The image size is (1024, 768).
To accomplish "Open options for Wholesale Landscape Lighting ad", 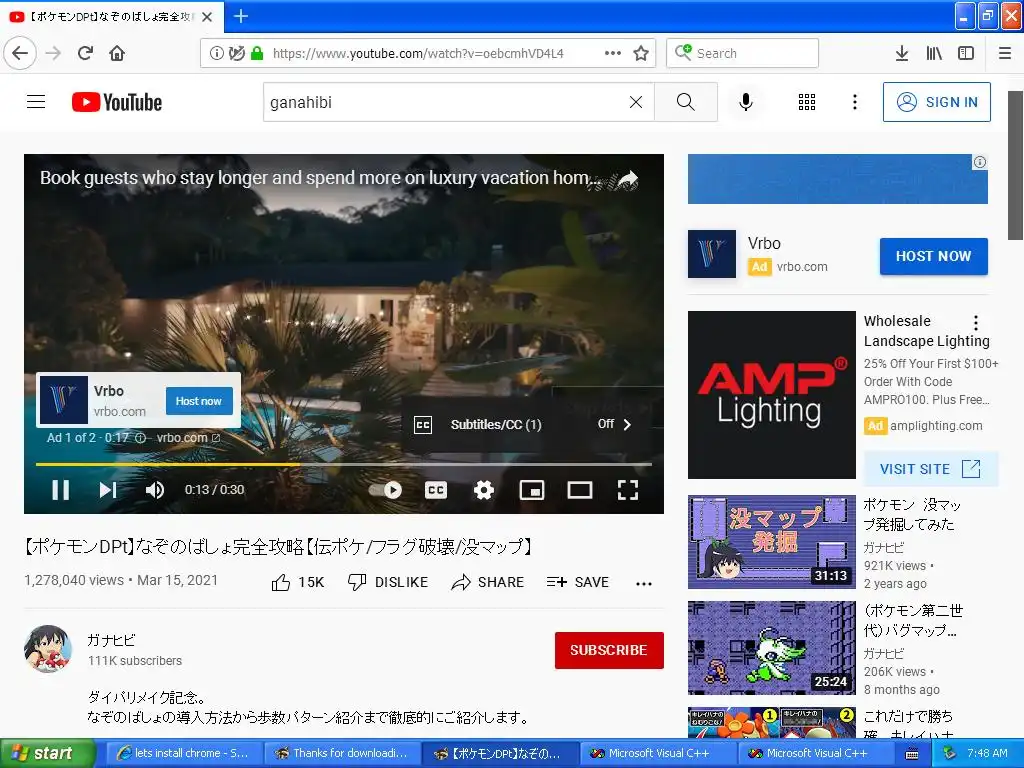I will tap(976, 322).
